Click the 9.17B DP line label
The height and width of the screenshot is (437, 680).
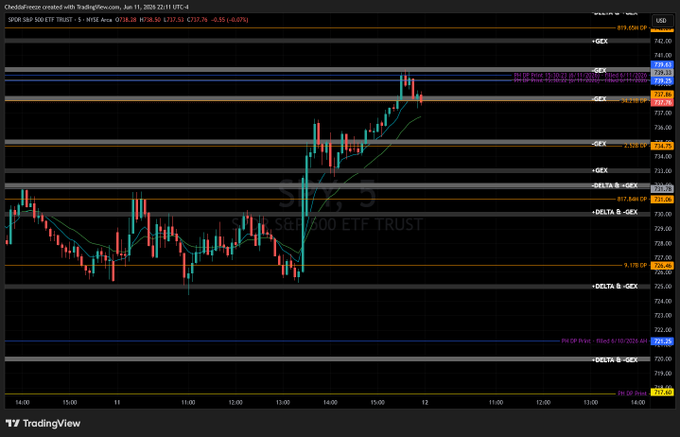[x=635, y=265]
